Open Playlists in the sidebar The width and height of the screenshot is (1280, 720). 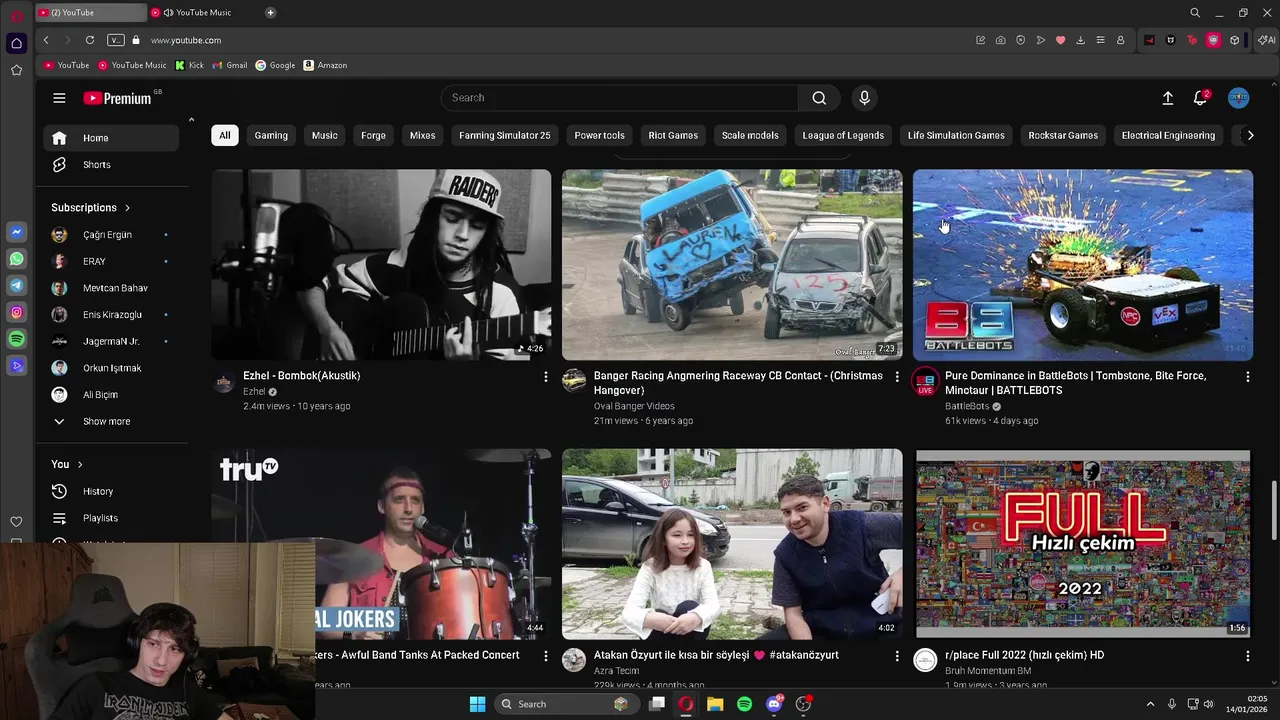[110, 518]
